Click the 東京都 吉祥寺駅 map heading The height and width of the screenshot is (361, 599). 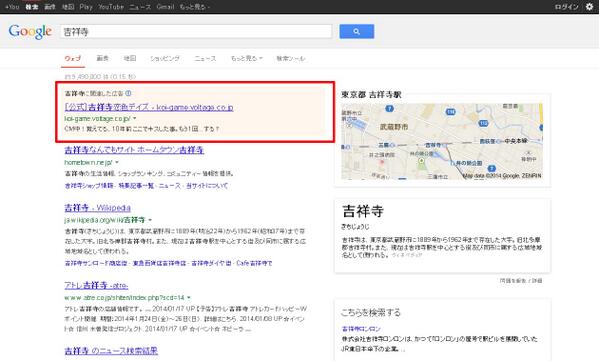[371, 94]
